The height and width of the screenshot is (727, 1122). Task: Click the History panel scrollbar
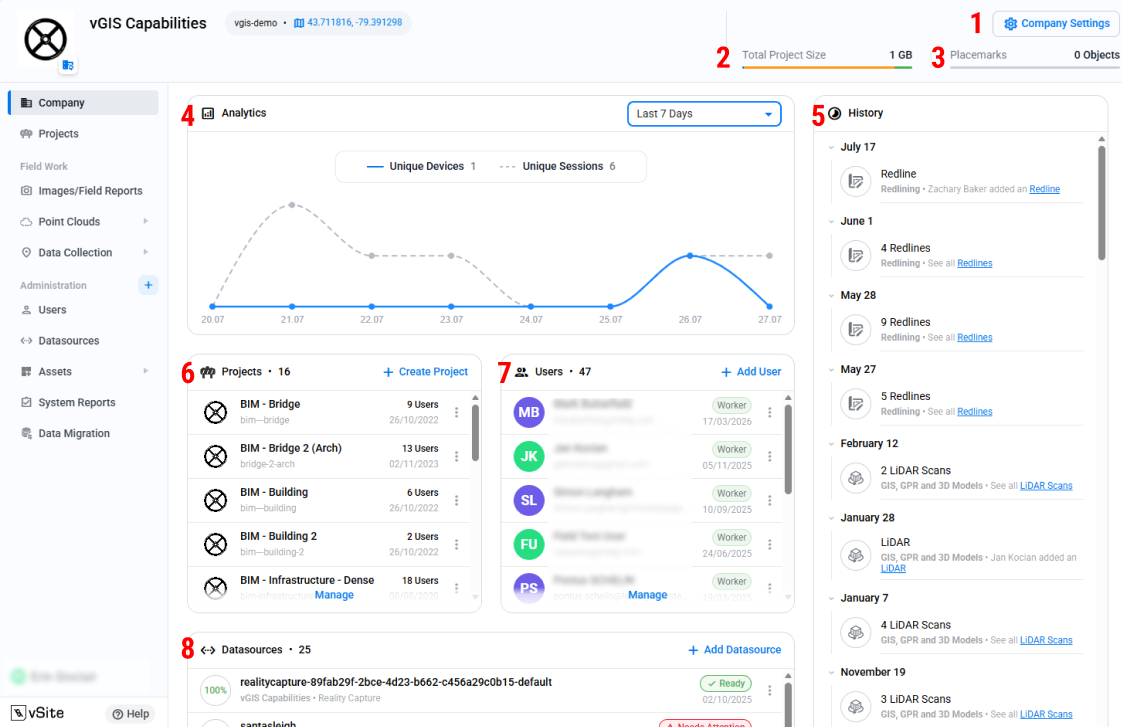pos(1101,203)
